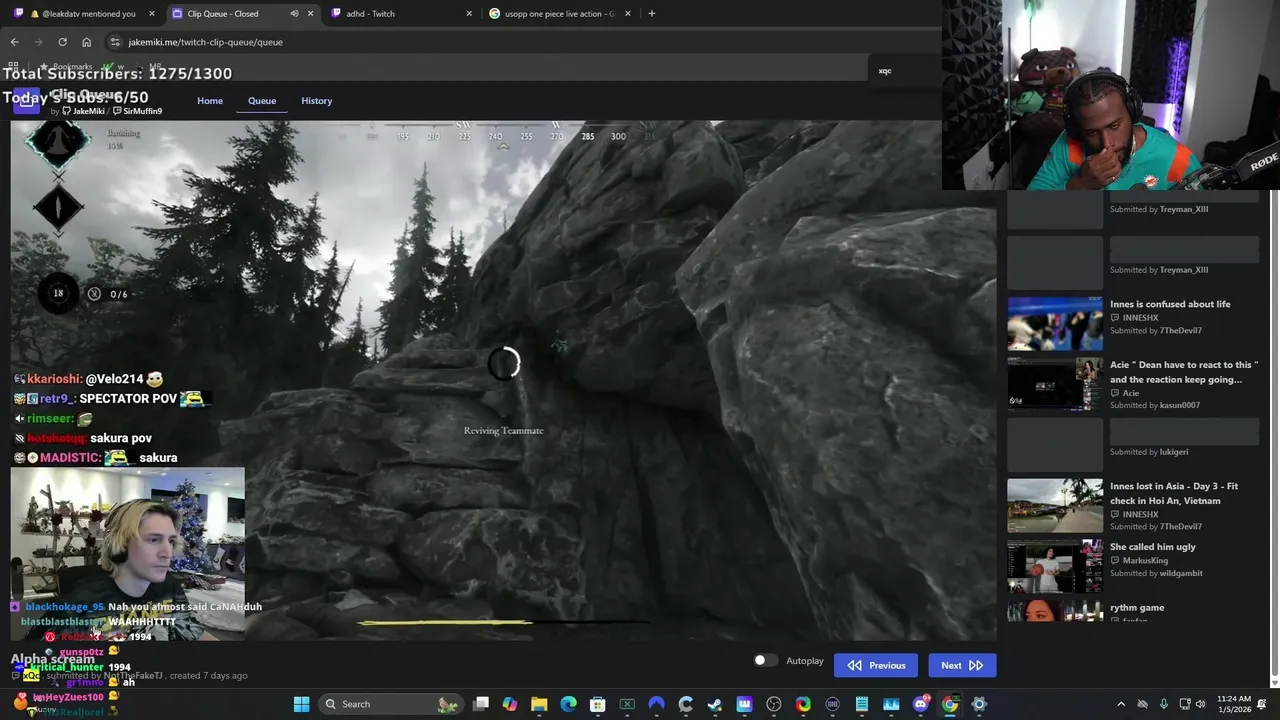The width and height of the screenshot is (1280, 720).
Task: Close the 'adhd - Twitch' tab
Action: [469, 14]
